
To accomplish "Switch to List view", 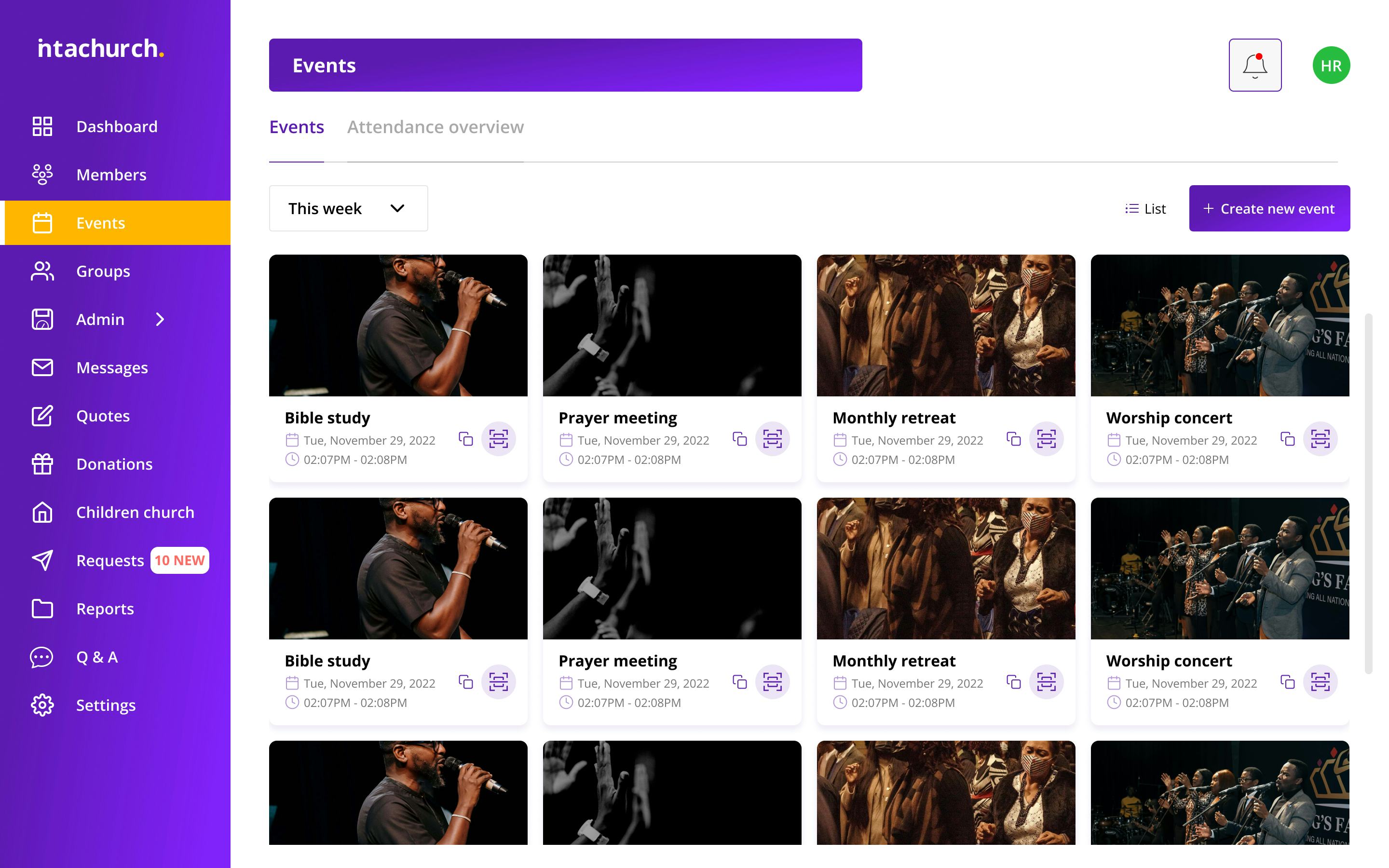I will [x=1145, y=209].
